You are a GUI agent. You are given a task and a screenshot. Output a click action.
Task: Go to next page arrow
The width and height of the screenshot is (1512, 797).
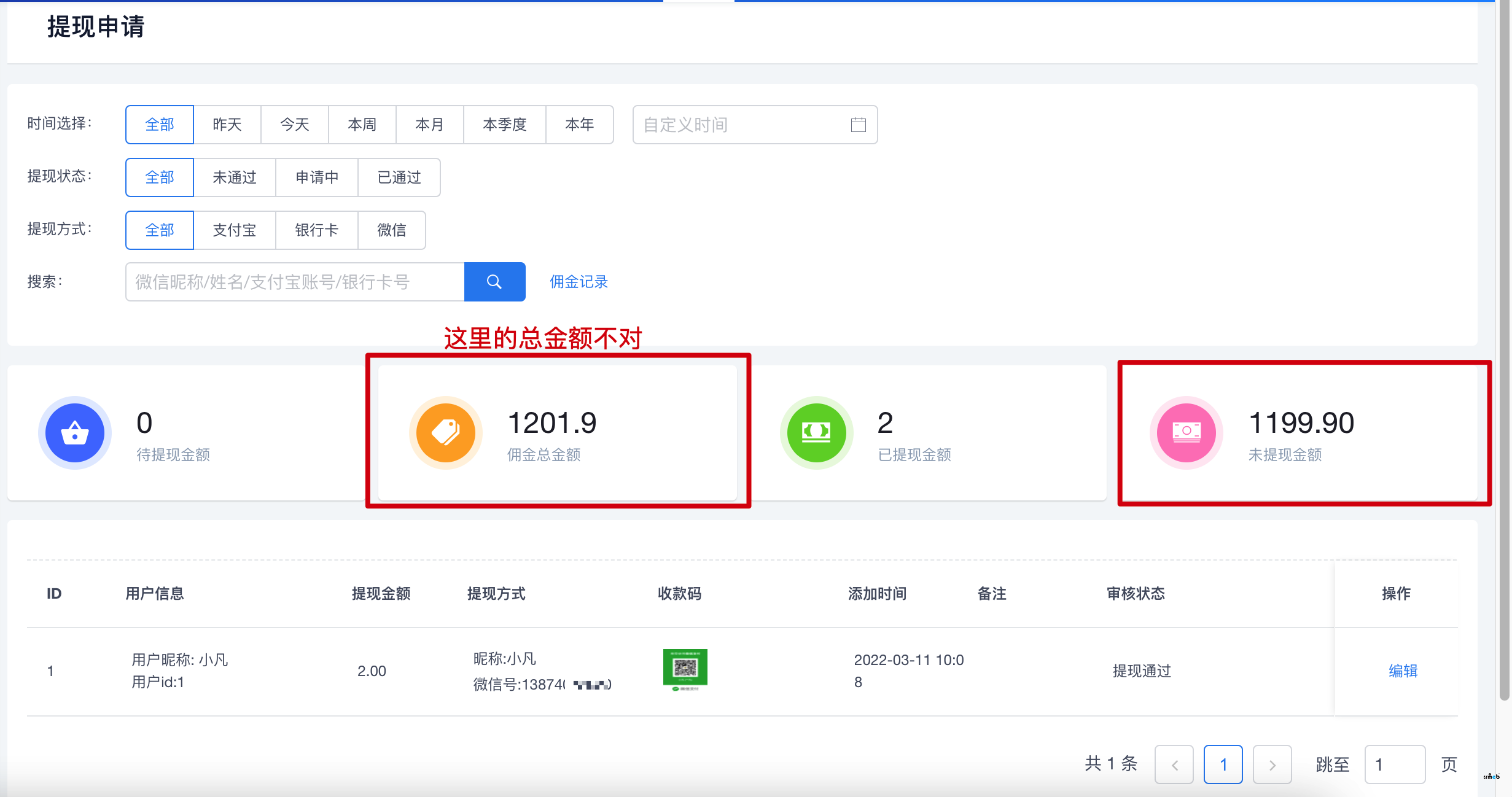(x=1272, y=764)
